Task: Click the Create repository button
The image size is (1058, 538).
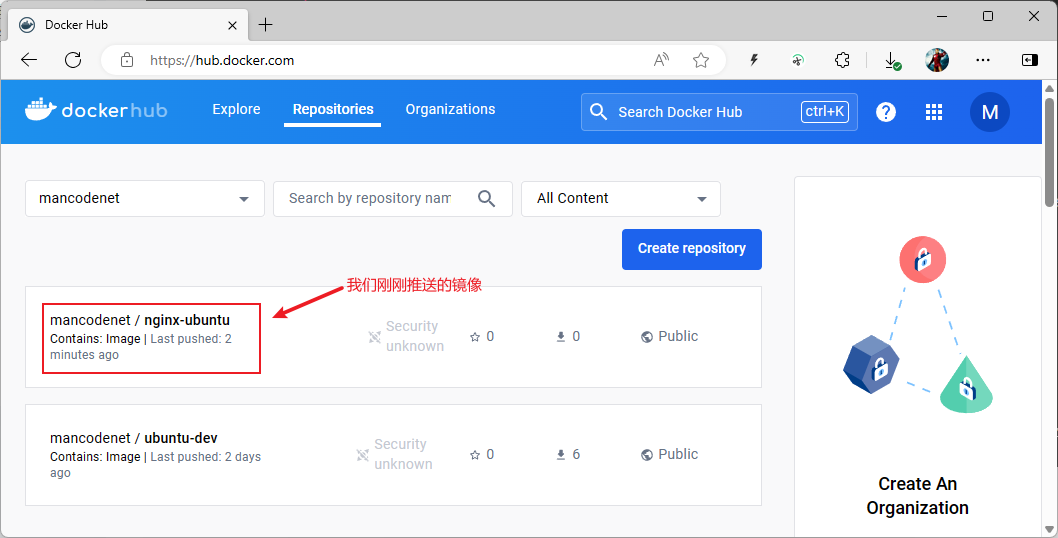Action: coord(691,249)
